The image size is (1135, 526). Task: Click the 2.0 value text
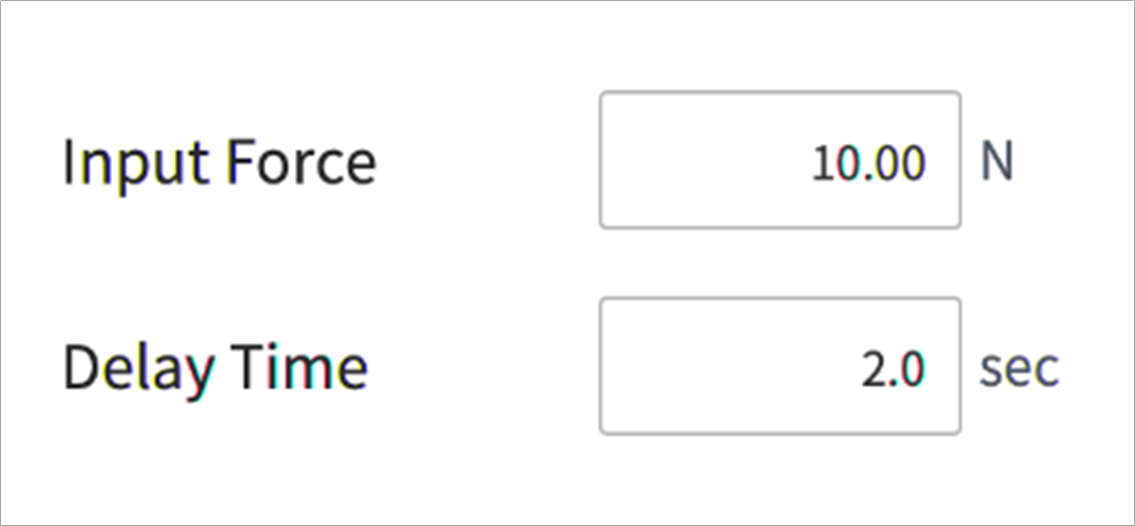pos(892,369)
